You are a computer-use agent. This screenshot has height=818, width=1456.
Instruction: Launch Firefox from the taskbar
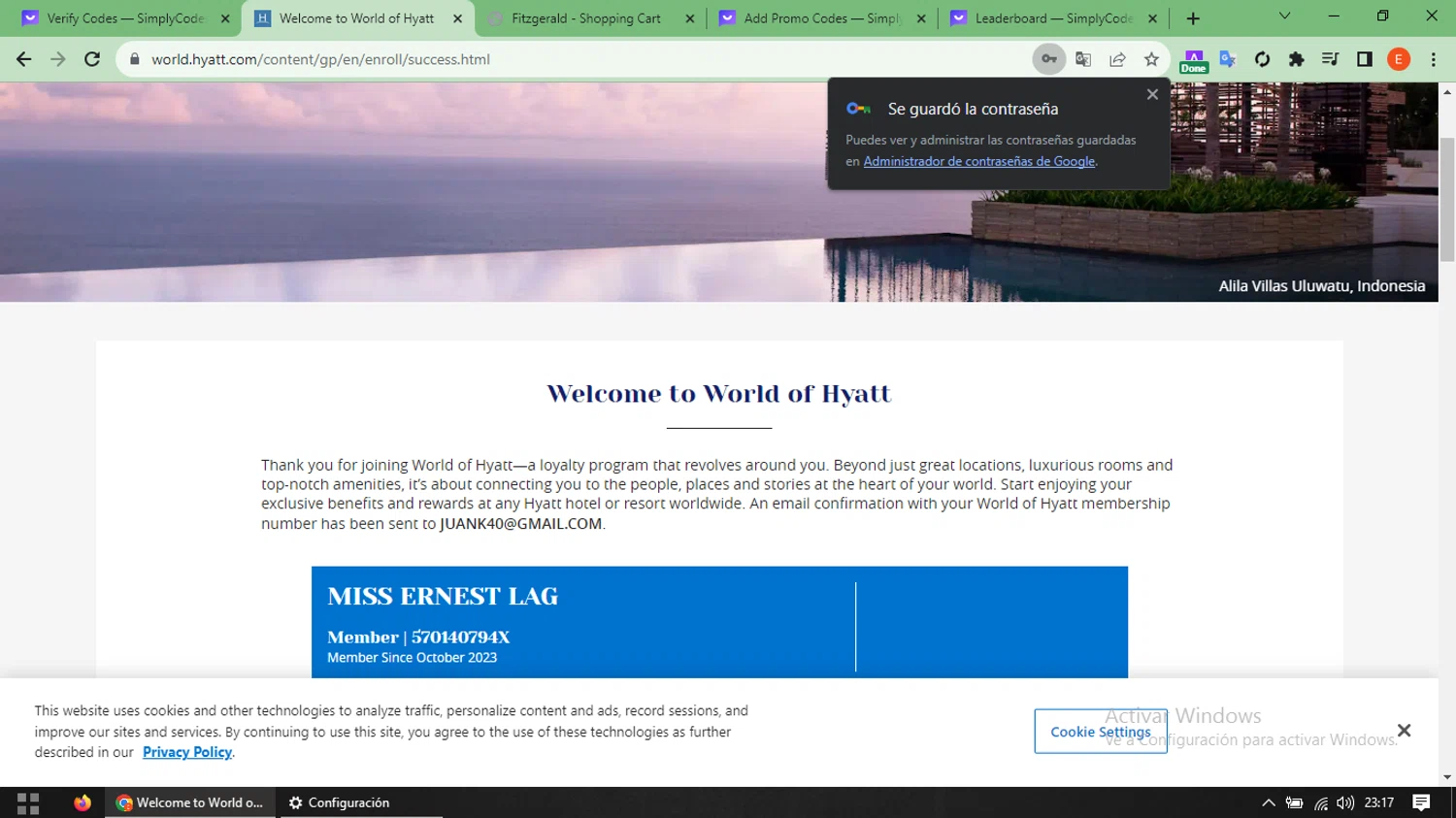pyautogui.click(x=83, y=802)
